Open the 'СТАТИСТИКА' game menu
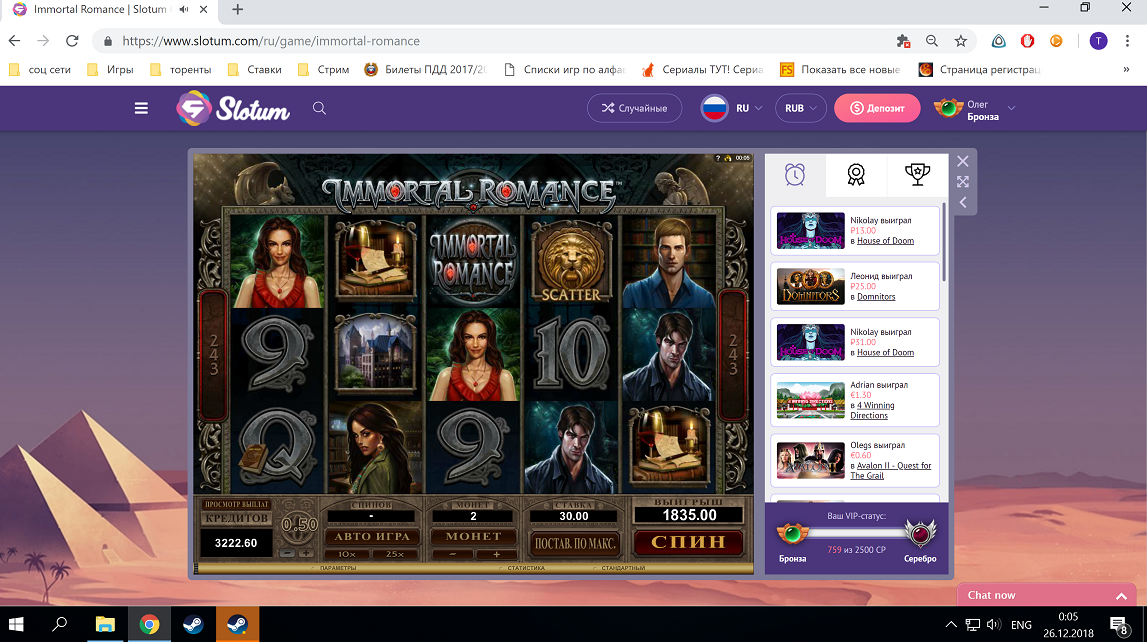 (525, 568)
